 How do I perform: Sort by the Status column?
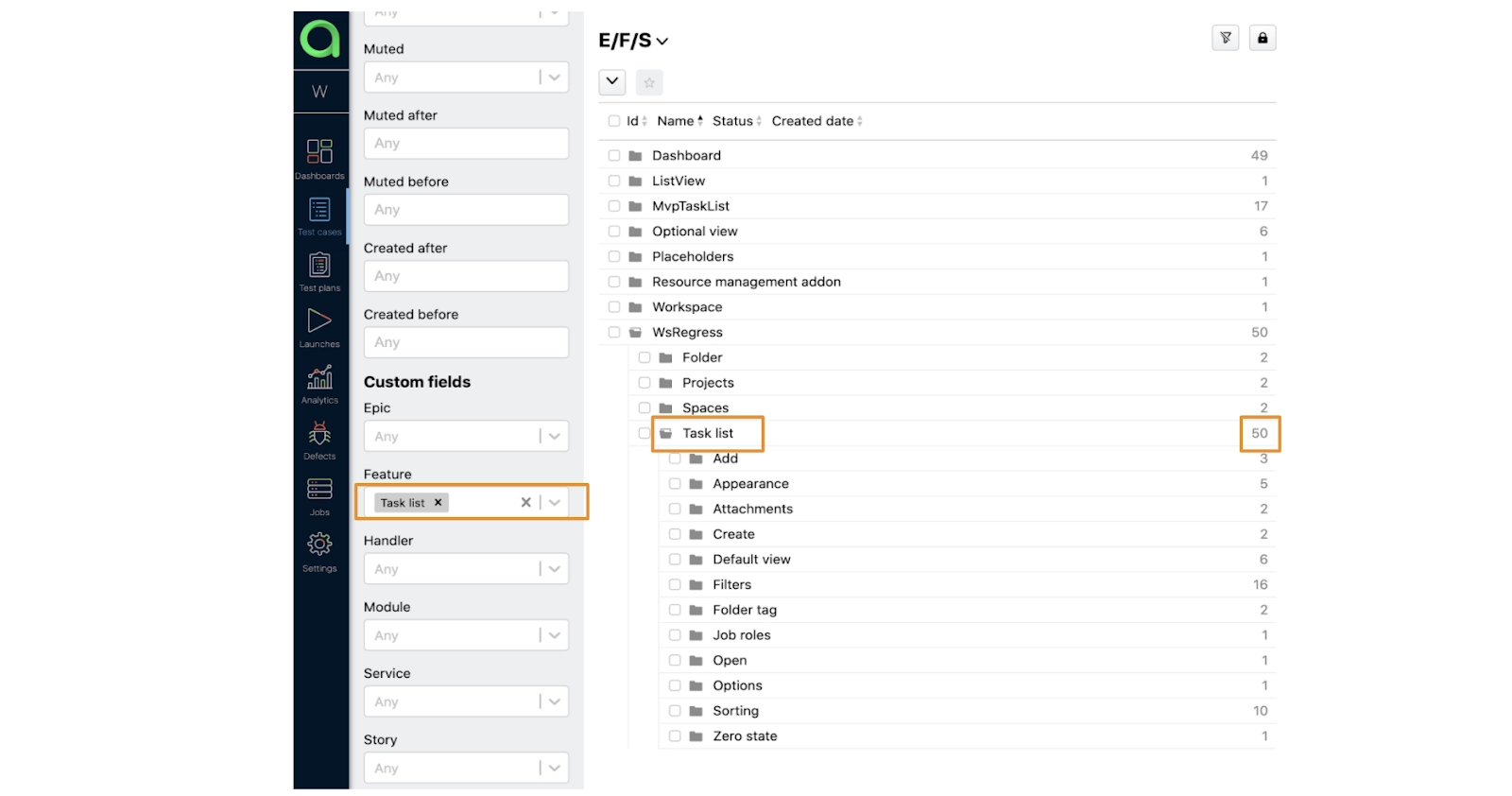coord(736,121)
